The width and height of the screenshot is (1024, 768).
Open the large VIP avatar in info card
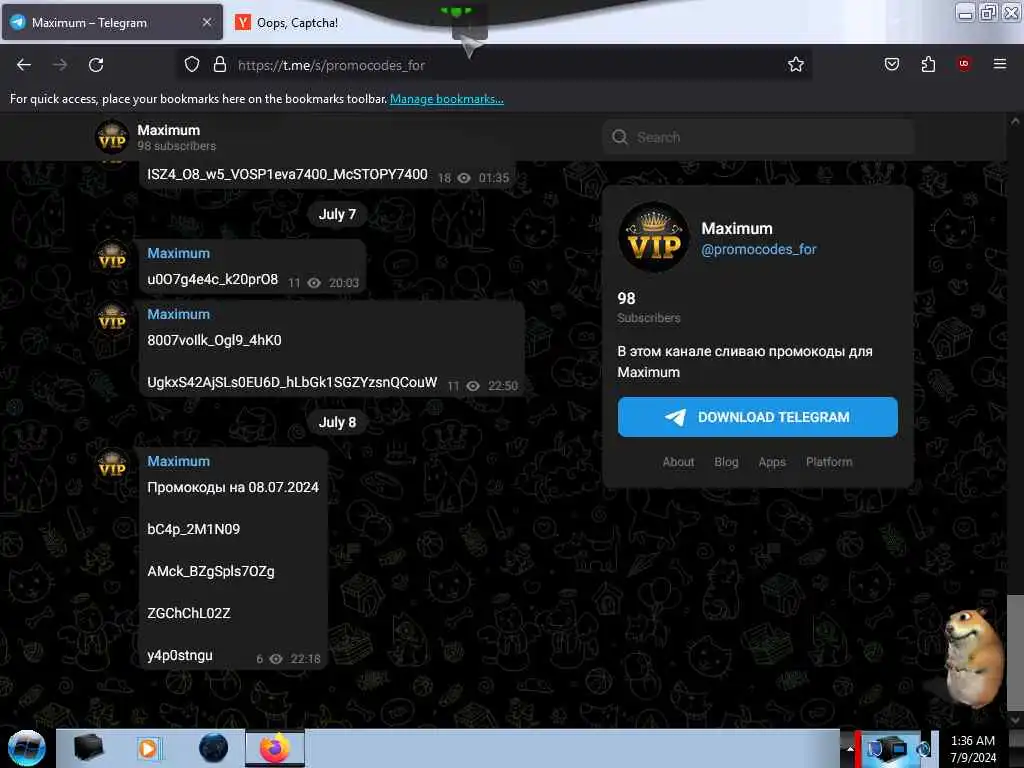[x=653, y=236]
